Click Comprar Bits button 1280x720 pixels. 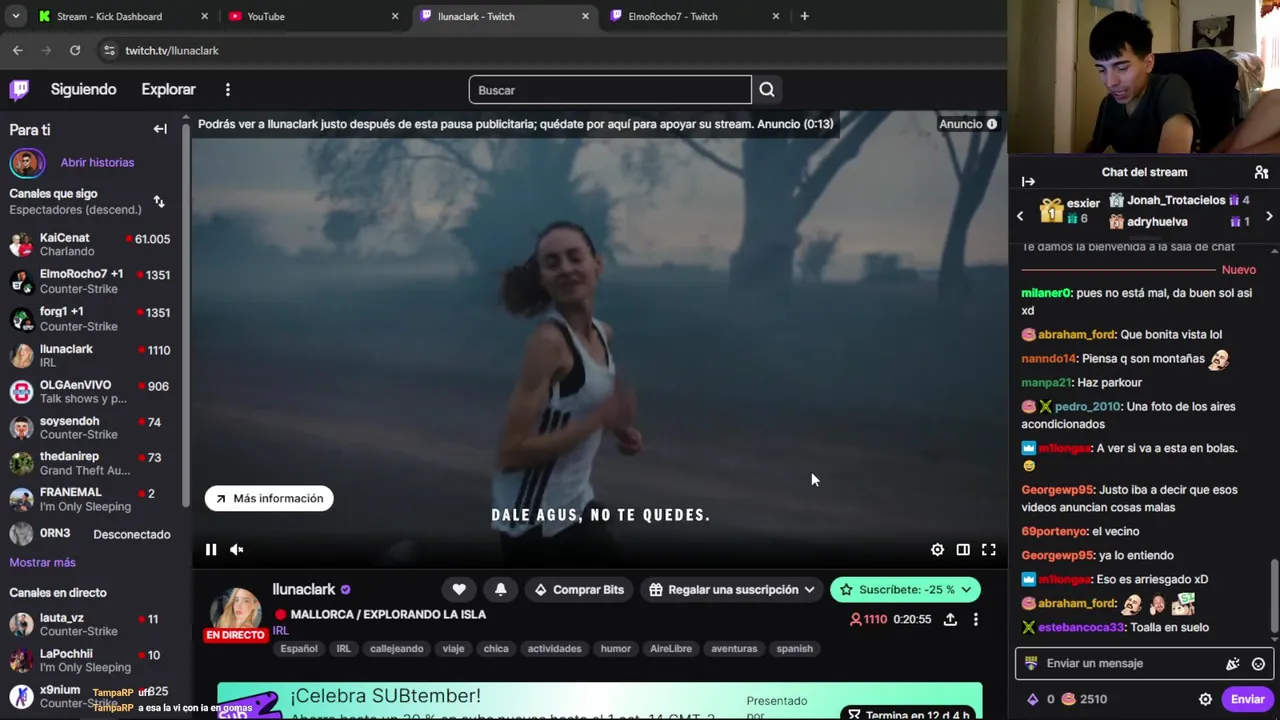(578, 590)
